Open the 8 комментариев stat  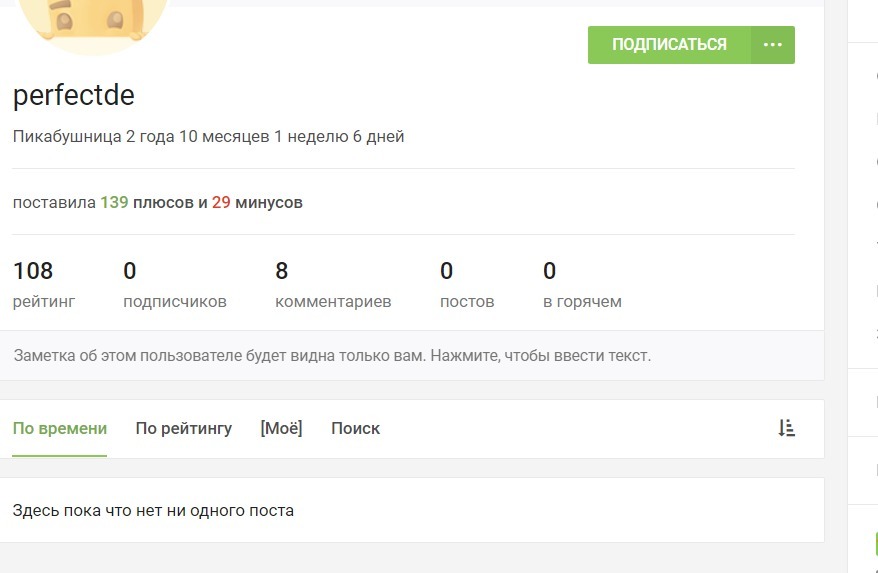(x=332, y=285)
